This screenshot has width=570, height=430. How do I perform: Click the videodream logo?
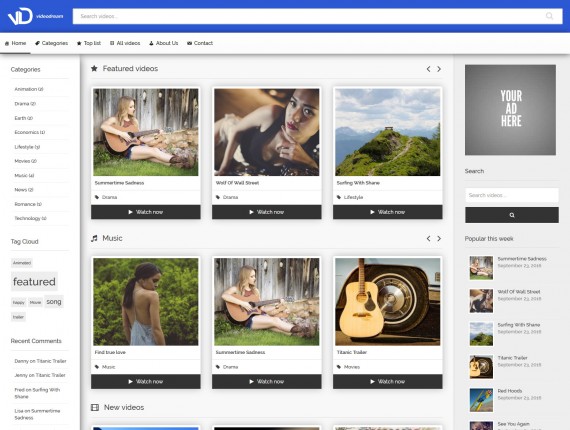35,16
